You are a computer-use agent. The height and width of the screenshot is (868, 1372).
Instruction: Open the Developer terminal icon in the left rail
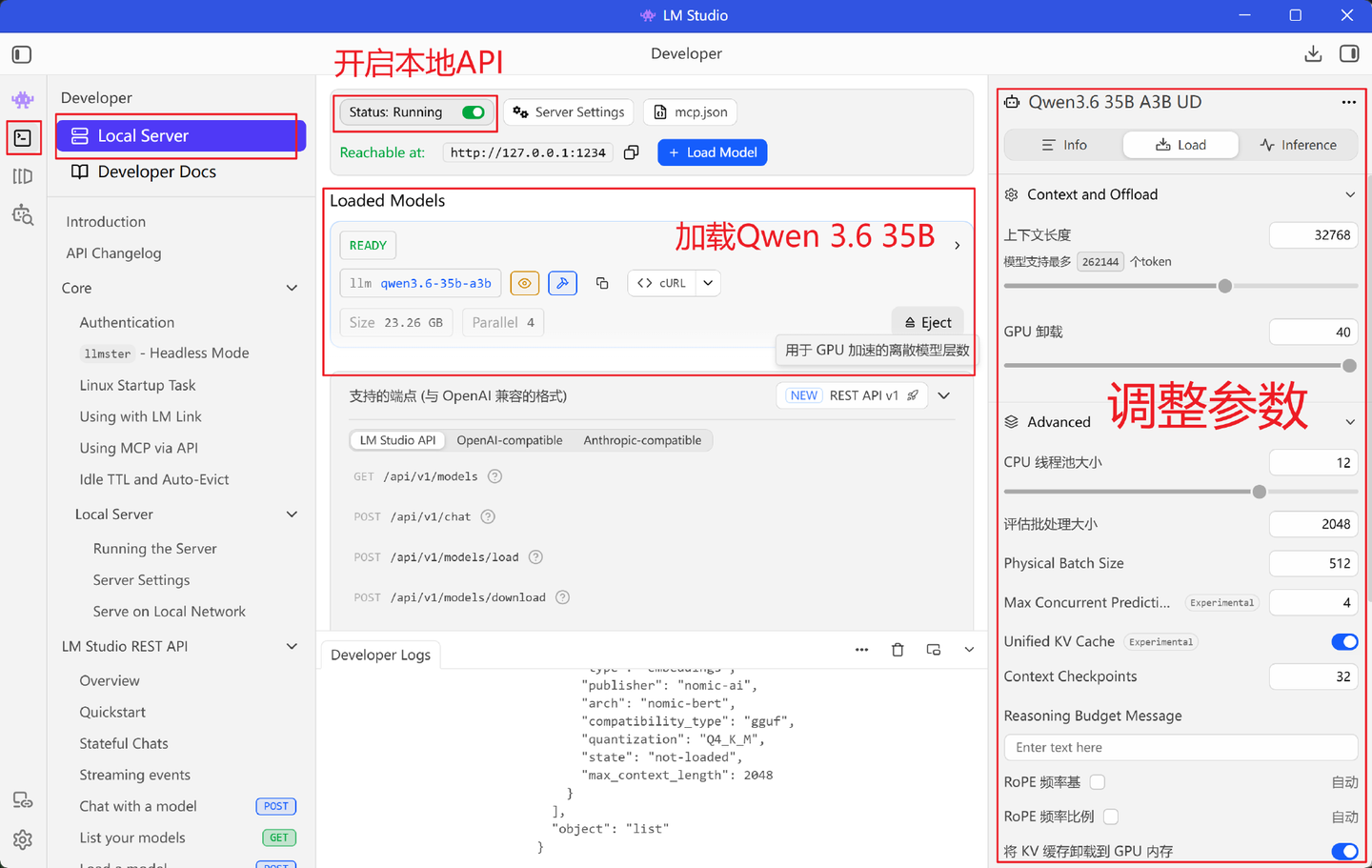click(23, 138)
